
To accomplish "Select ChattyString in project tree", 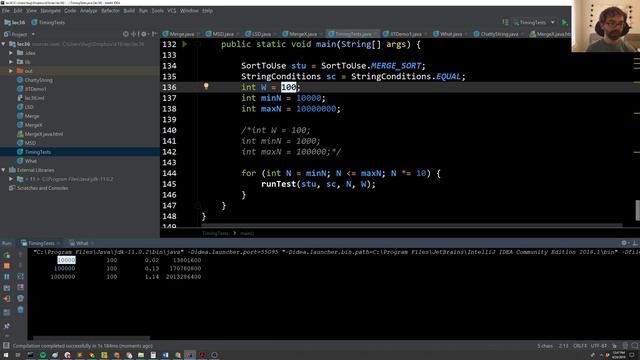I will tap(38, 80).
